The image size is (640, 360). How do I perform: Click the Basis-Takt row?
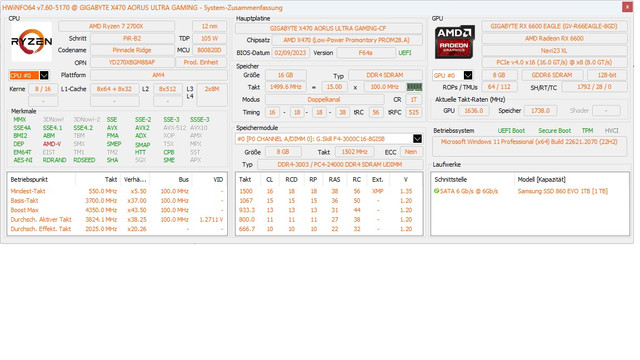pyautogui.click(x=117, y=200)
